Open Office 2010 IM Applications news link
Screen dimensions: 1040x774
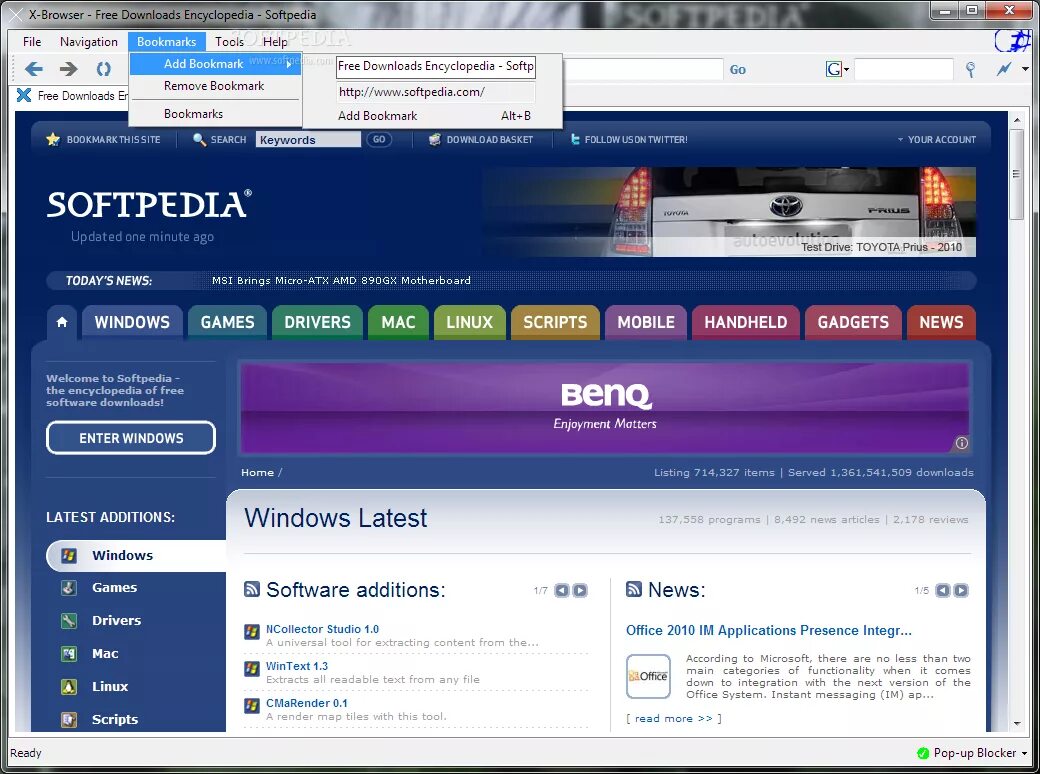click(769, 630)
